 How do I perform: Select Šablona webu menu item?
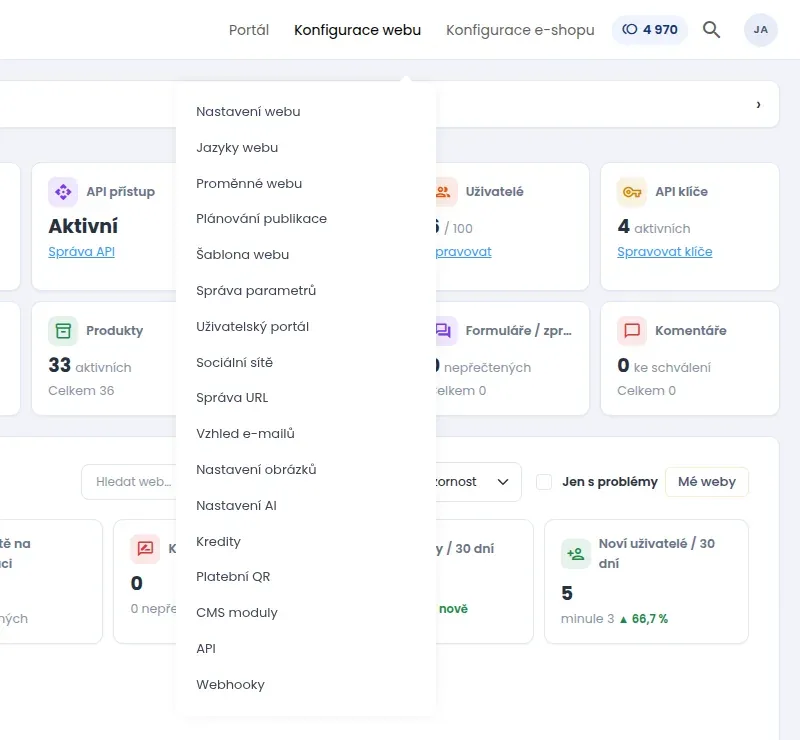coord(242,254)
